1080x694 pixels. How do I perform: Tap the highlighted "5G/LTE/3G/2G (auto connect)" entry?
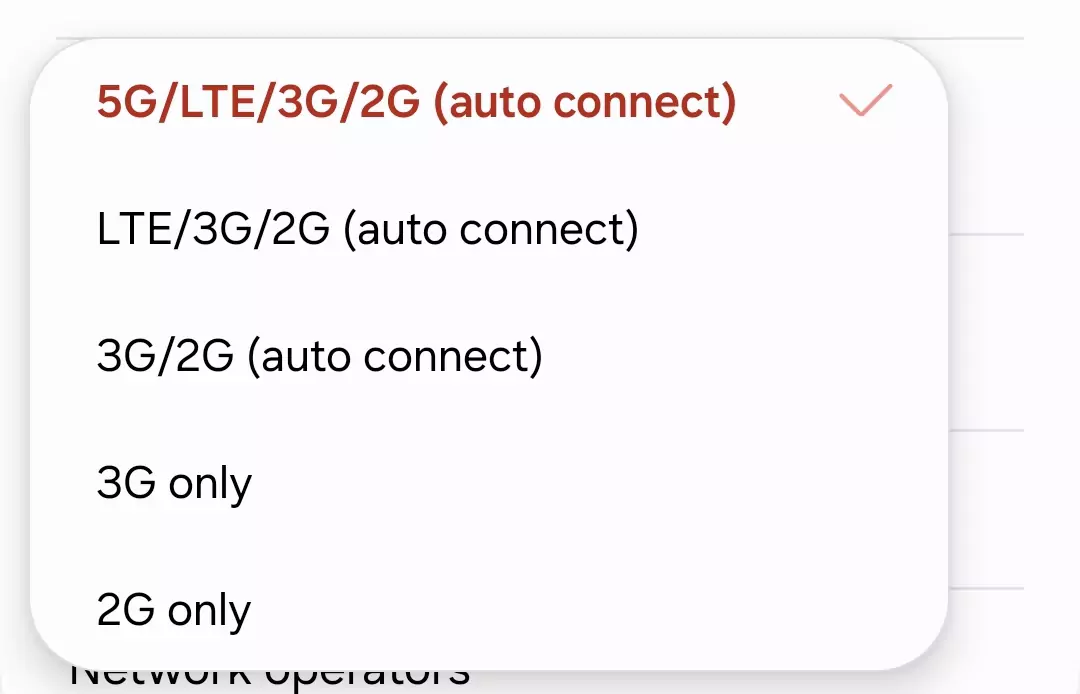415,100
